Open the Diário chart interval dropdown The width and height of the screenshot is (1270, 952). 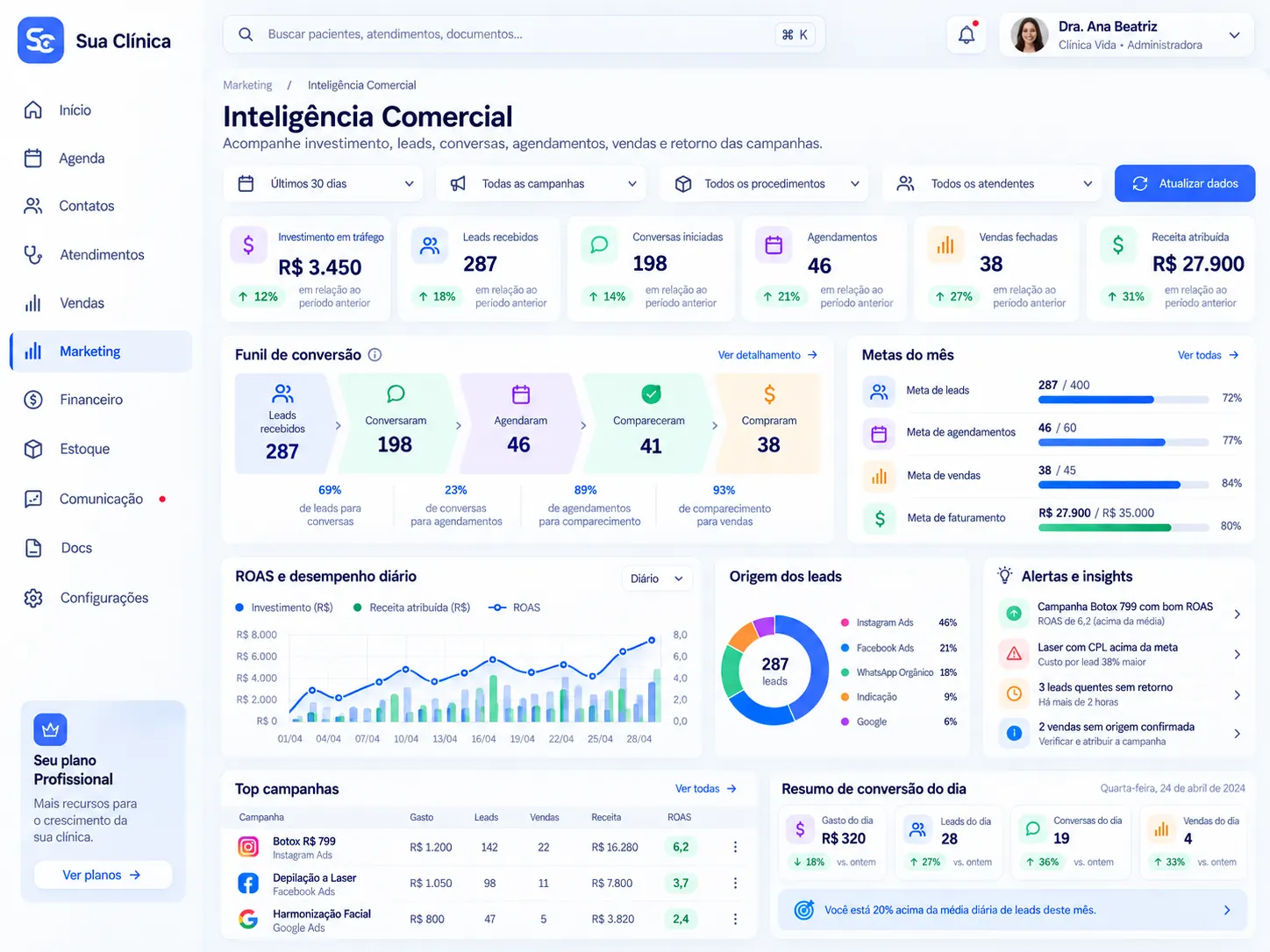pyautogui.click(x=656, y=579)
